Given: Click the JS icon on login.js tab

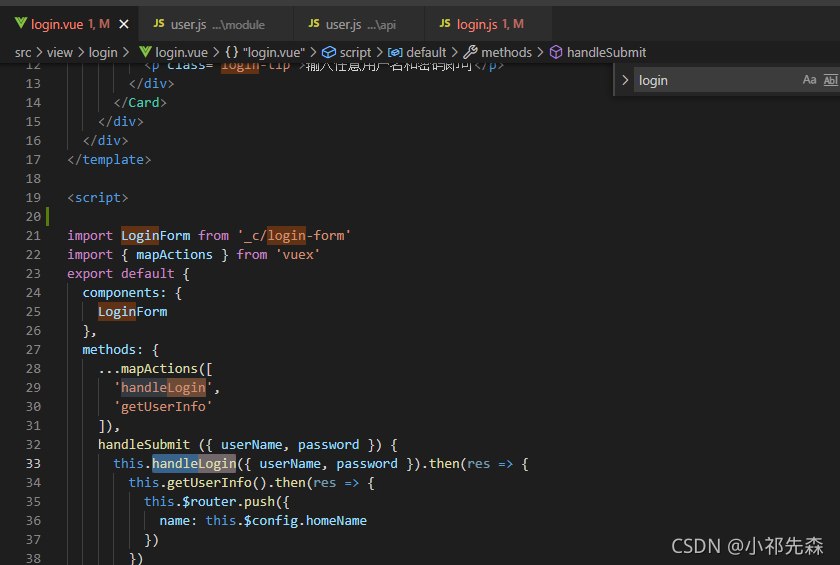Looking at the screenshot, I should click(x=445, y=24).
